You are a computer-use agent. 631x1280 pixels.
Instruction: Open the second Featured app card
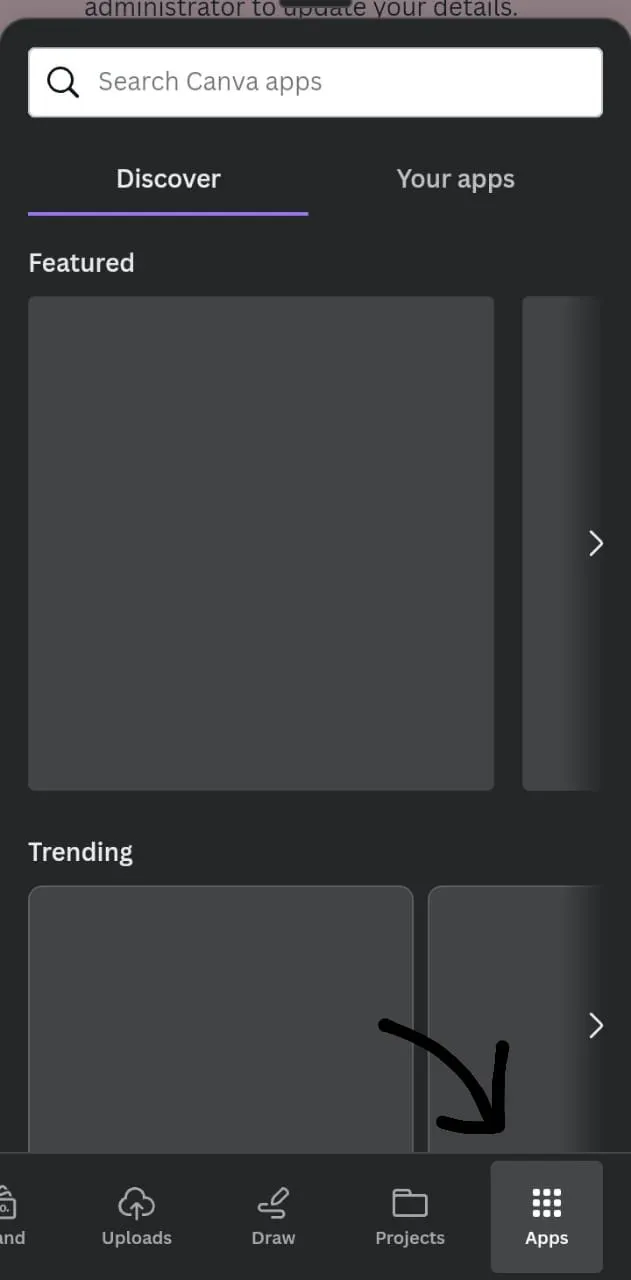pos(562,543)
